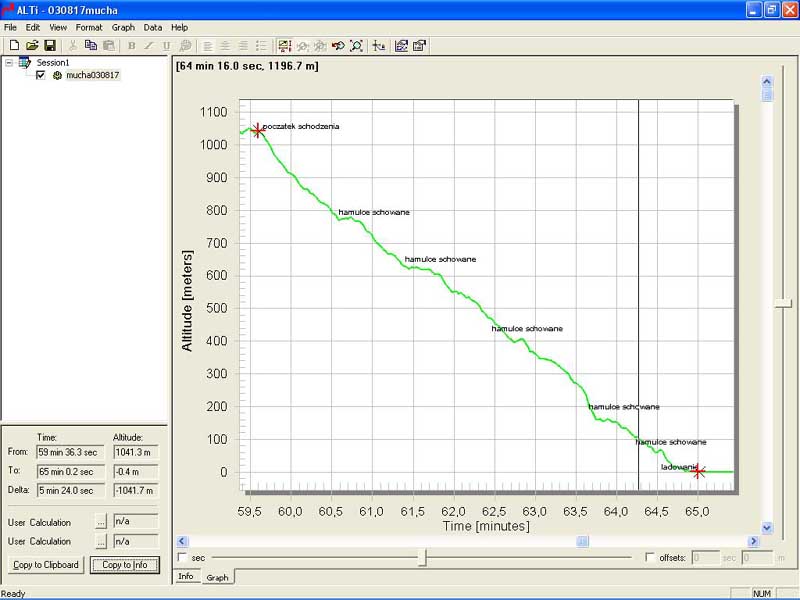Switch to the Info tab
This screenshot has height=600, width=800.
click(x=186, y=577)
